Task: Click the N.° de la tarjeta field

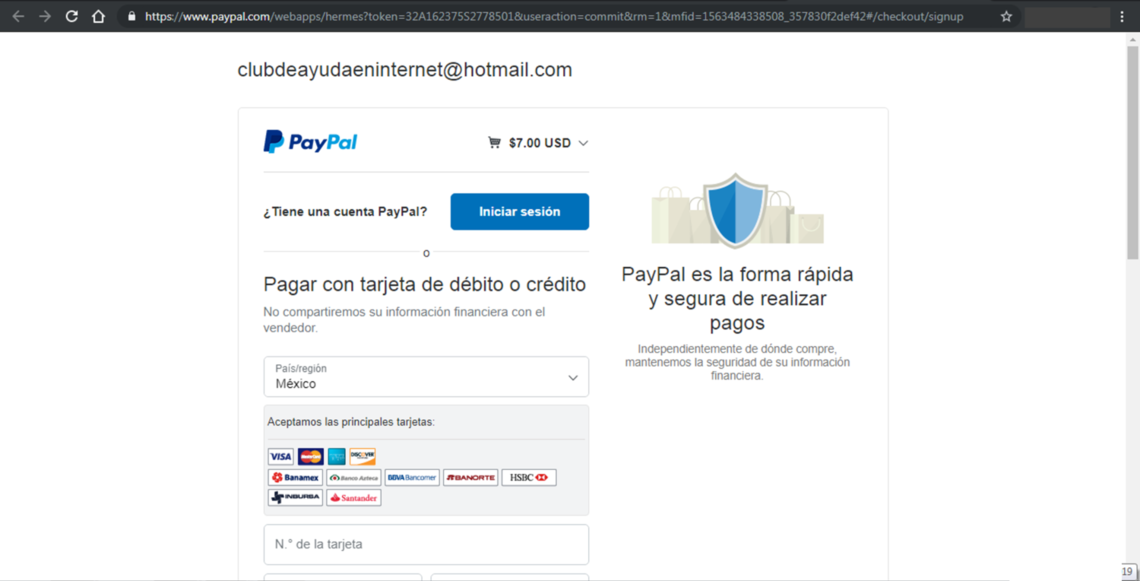Action: pos(426,545)
